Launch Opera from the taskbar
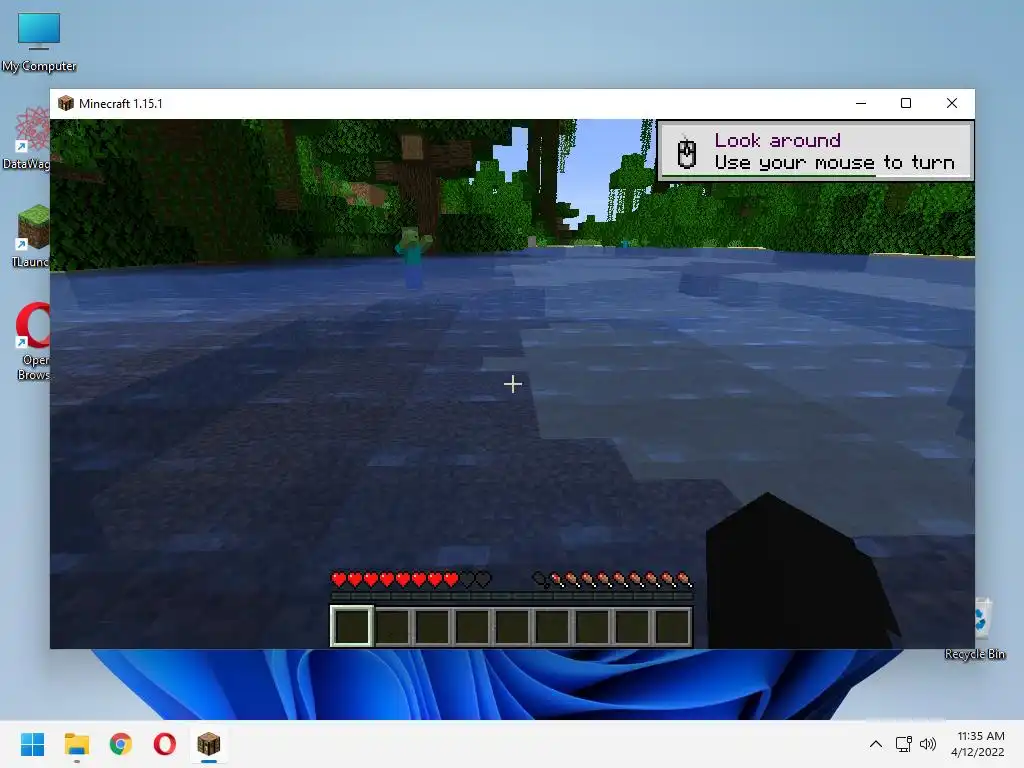 click(x=165, y=744)
